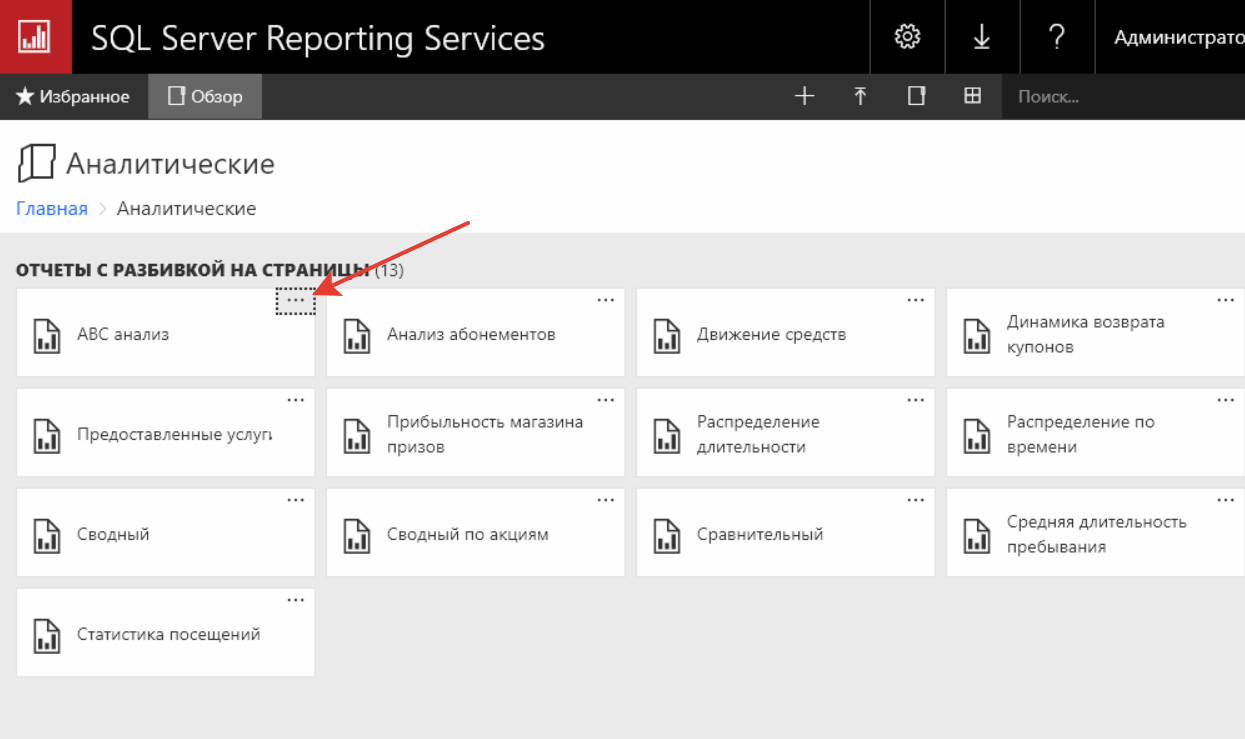
Task: Click report icon of Статистика посещений
Action: point(47,635)
